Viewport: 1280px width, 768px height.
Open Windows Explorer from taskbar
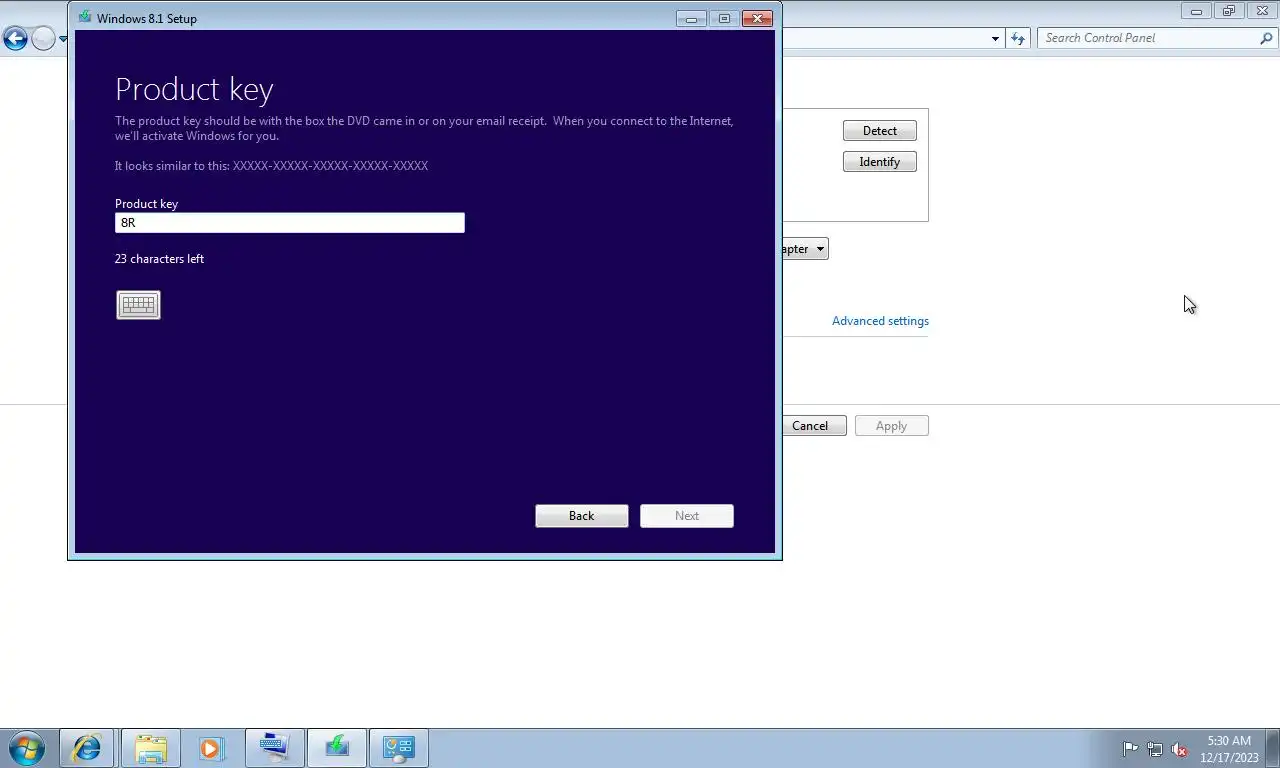tap(151, 748)
